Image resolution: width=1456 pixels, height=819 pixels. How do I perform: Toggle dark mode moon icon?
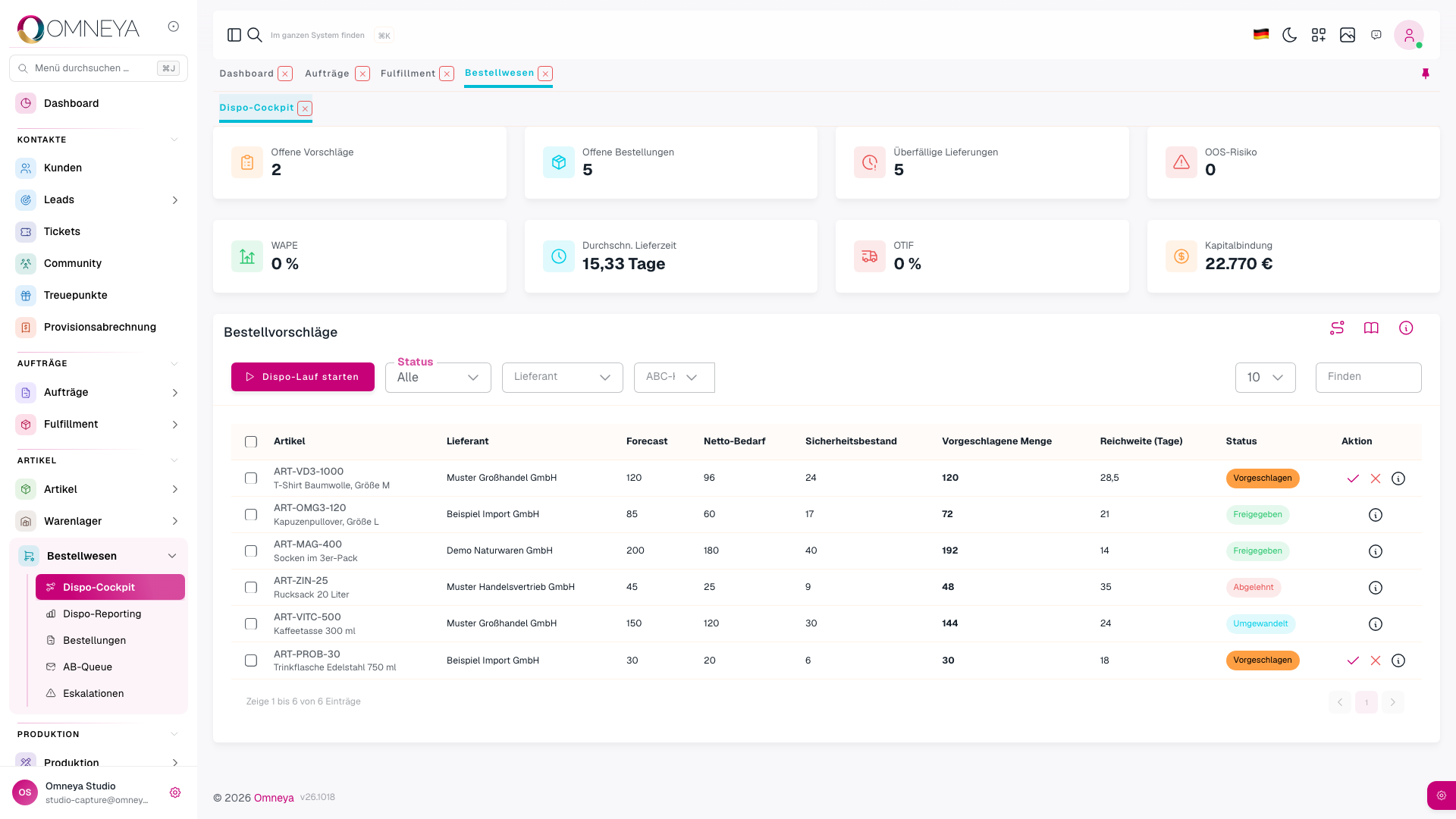(x=1289, y=35)
